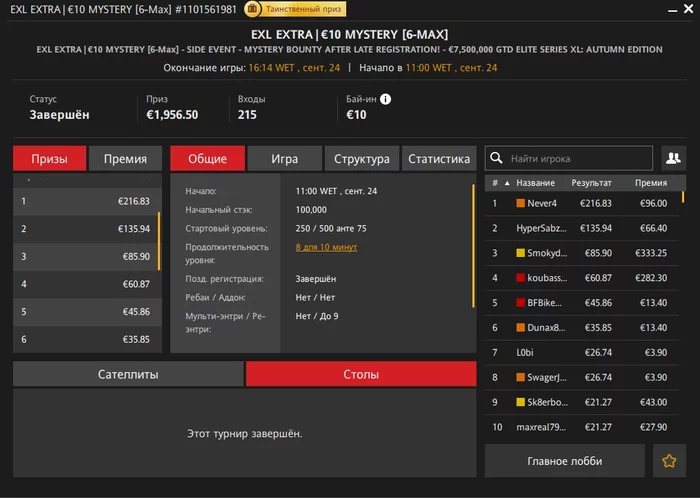Image resolution: width=700 pixels, height=498 pixels.
Task: Switch to the Сателлиты tab
Action: click(x=128, y=374)
